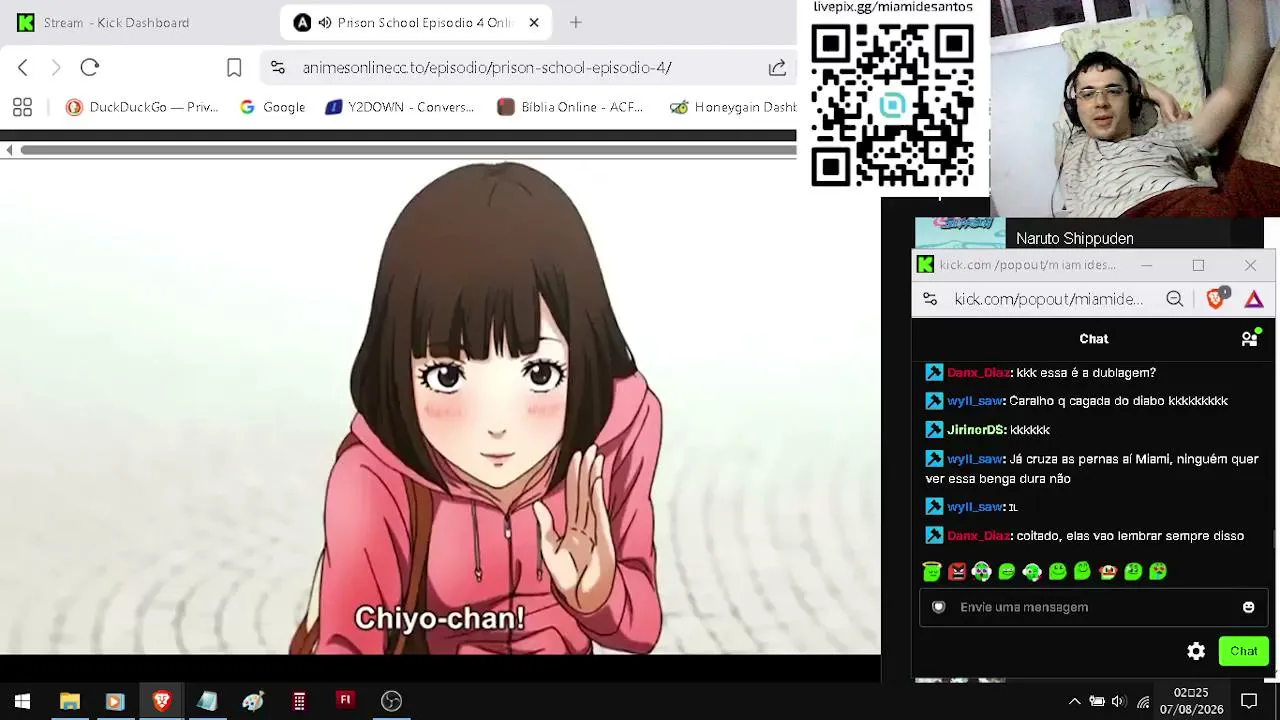Click the horizontal scrollbar left arrow
This screenshot has width=1280, height=720.
coord(9,150)
